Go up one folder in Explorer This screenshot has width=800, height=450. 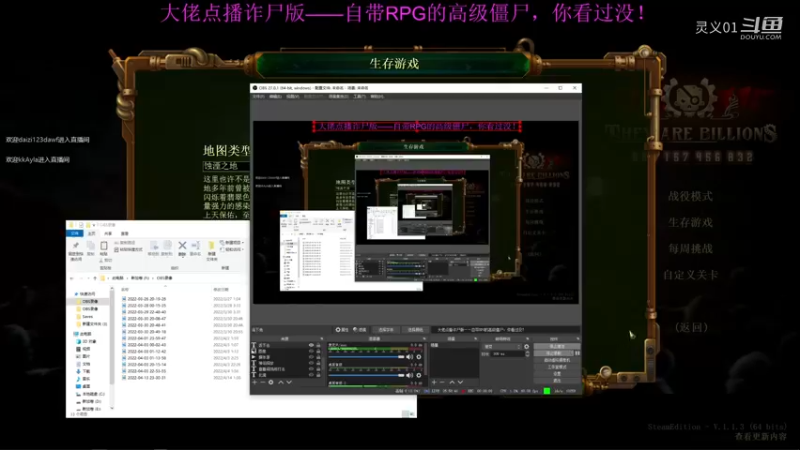[x=95, y=278]
